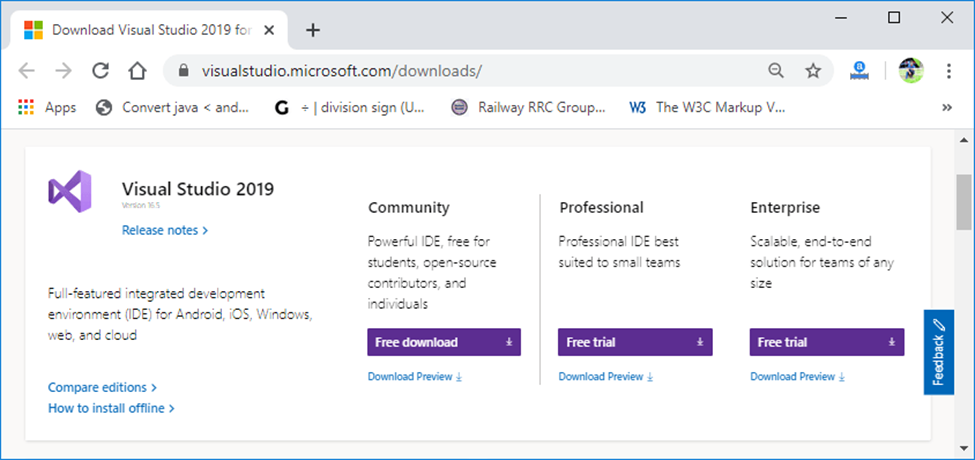Click the Enterprise Free trial button

pos(827,343)
